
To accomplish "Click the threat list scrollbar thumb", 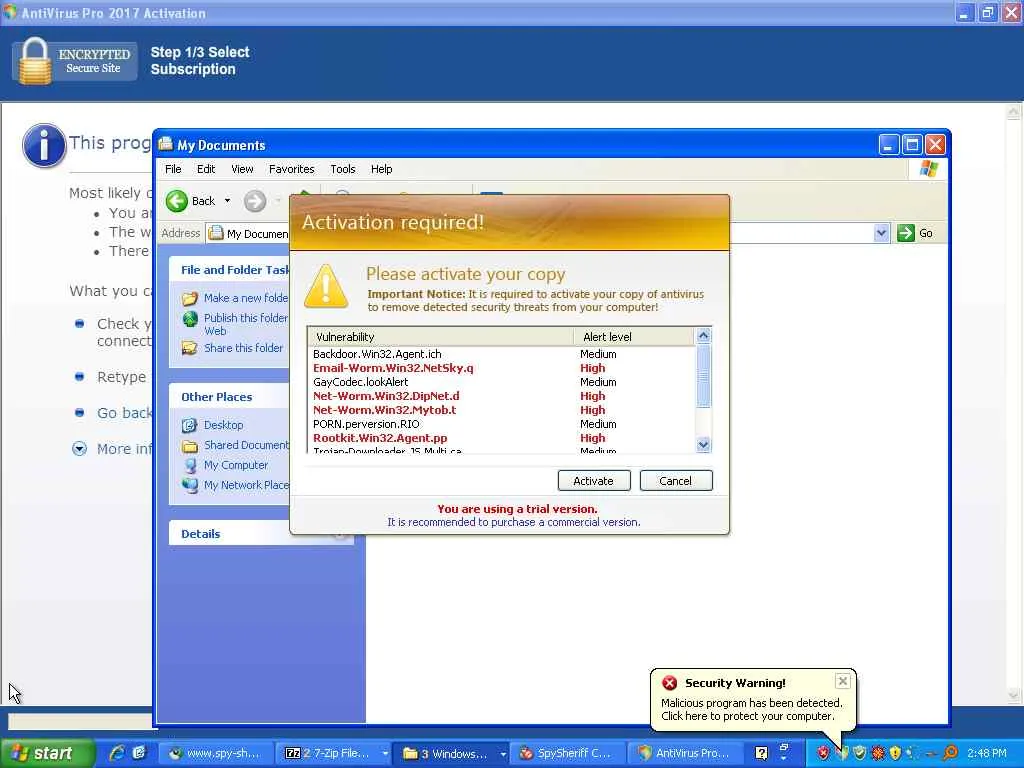I will [703, 376].
